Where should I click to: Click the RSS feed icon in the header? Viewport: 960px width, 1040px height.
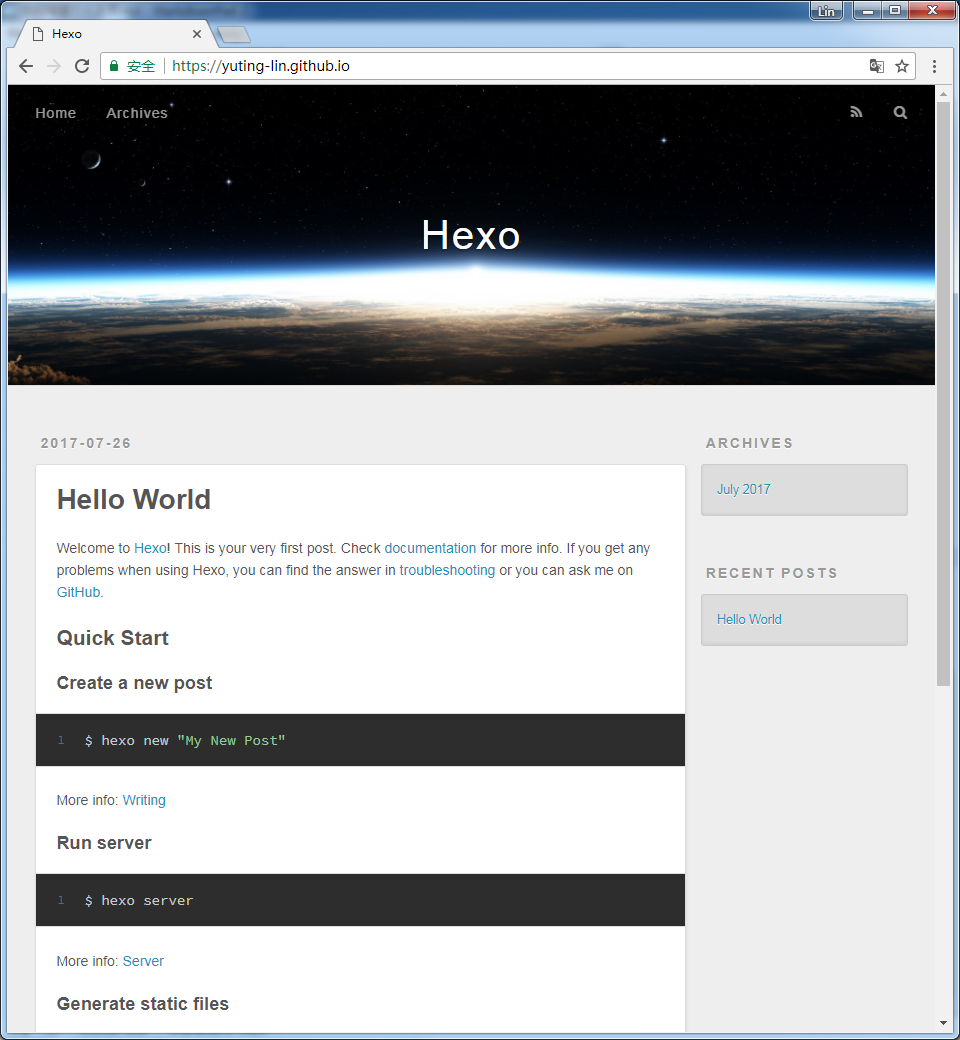point(857,112)
